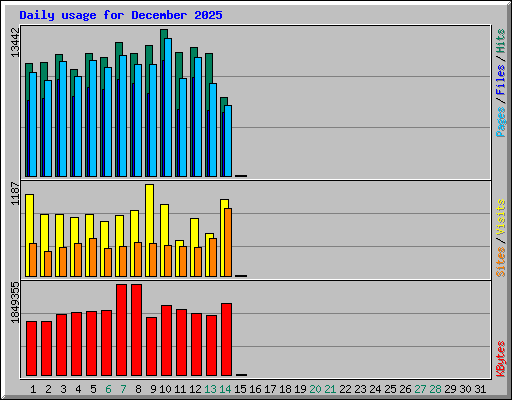Click the Pages legend label

(x=501, y=122)
